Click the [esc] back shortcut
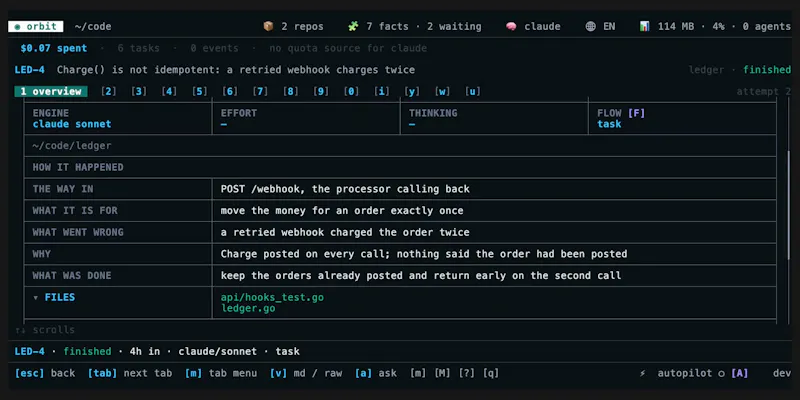Image resolution: width=800 pixels, height=400 pixels. click(x=45, y=373)
